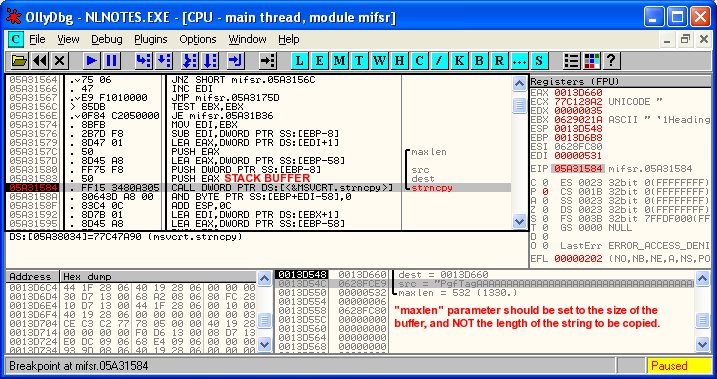Click EFL register value 00000202
The height and width of the screenshot is (379, 717).
578,259
